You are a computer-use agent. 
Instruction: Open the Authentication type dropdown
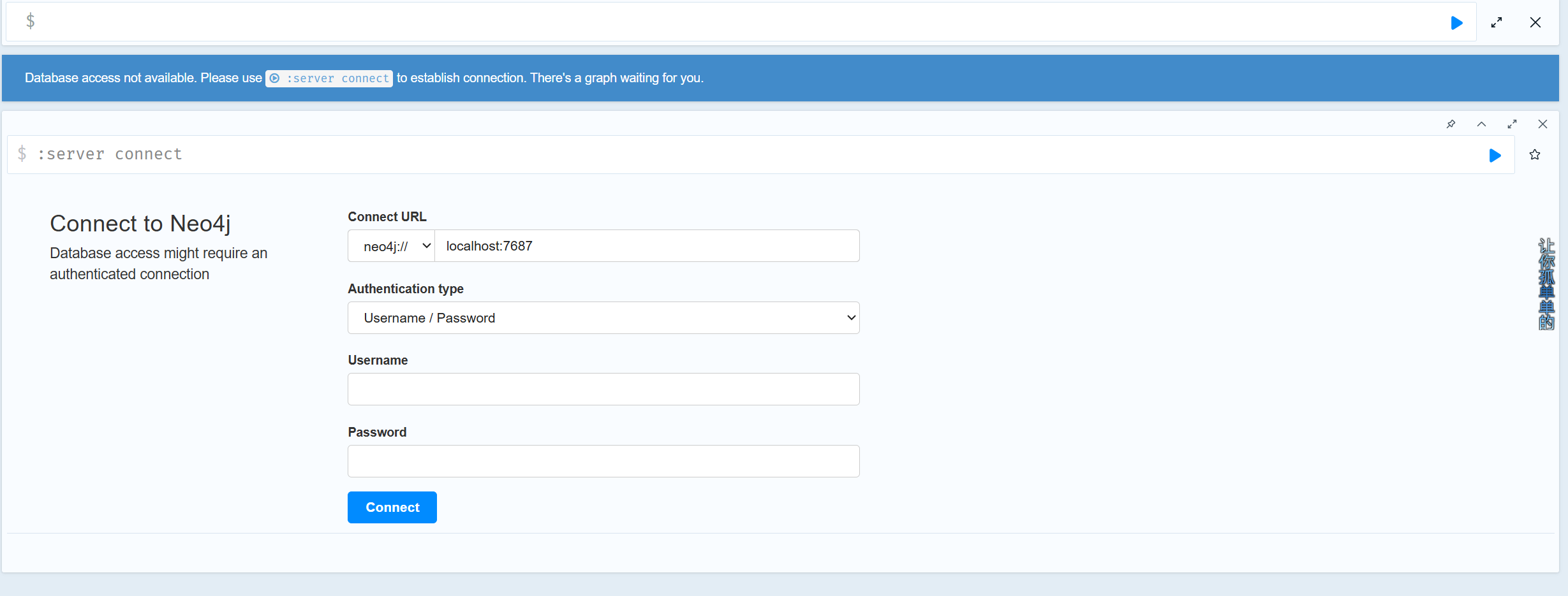pos(603,317)
